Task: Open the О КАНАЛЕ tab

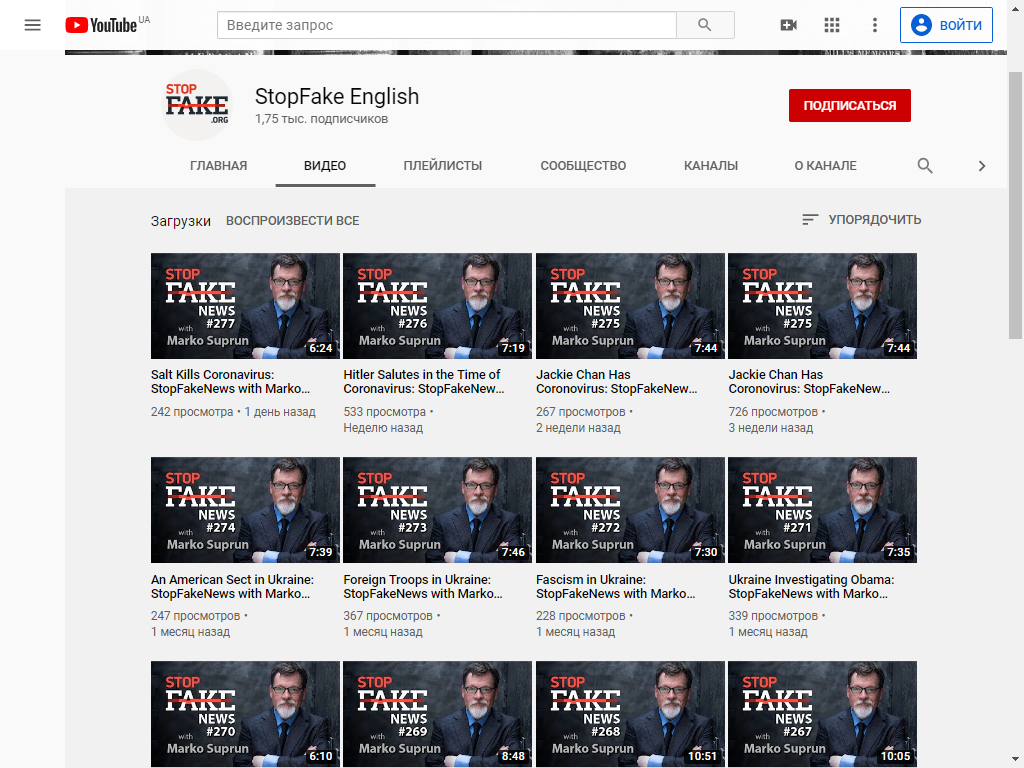Action: click(825, 166)
